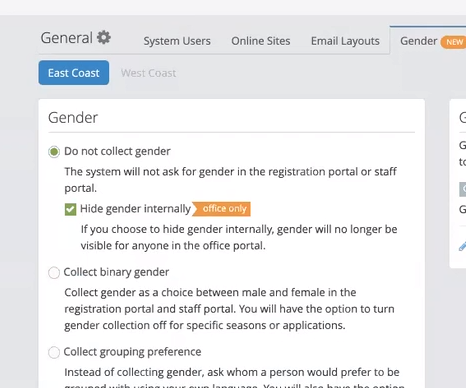
Task: Select the Do not collect gender radio
Action: coord(54,152)
